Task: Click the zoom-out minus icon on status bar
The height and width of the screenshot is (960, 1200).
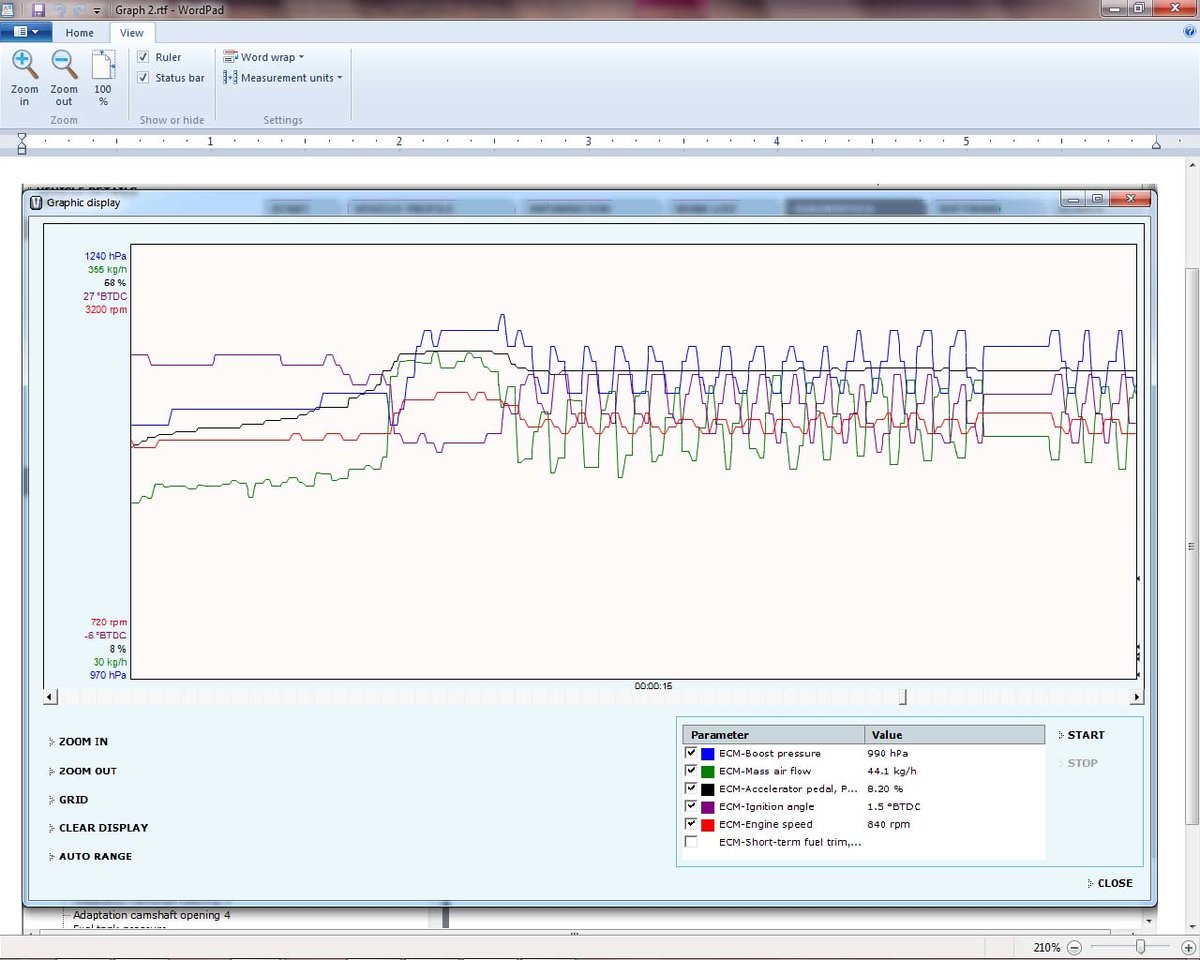Action: click(1074, 947)
